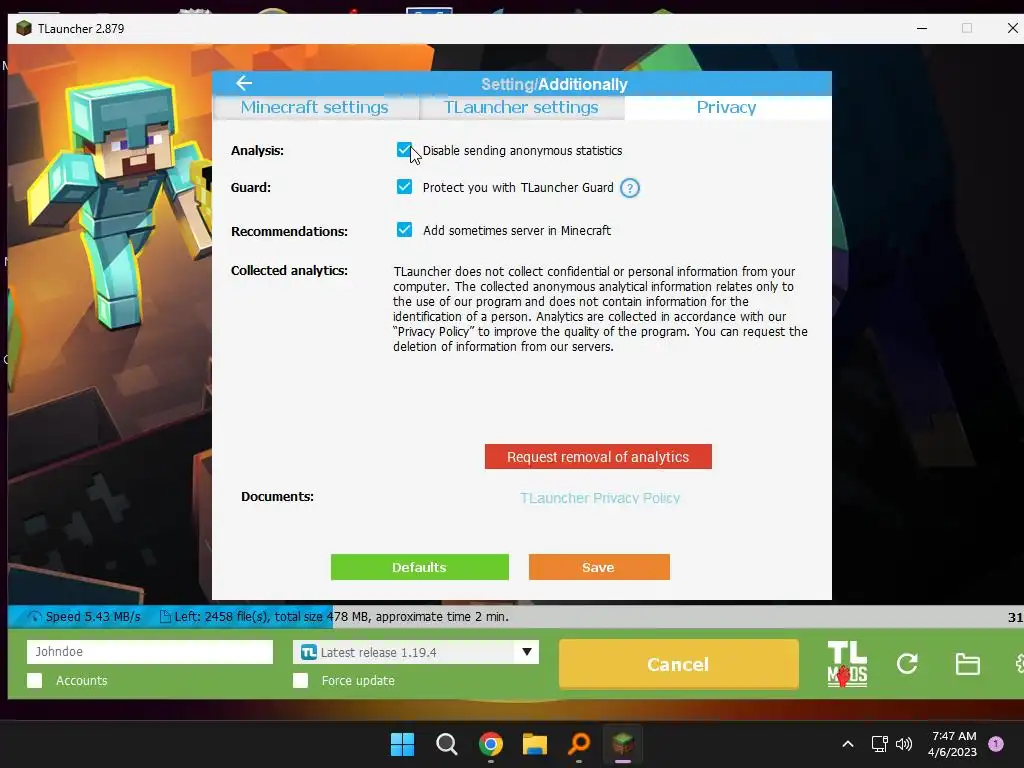Screen dimensions: 1024x768
Task: Open taskbar Search
Action: [447, 744]
